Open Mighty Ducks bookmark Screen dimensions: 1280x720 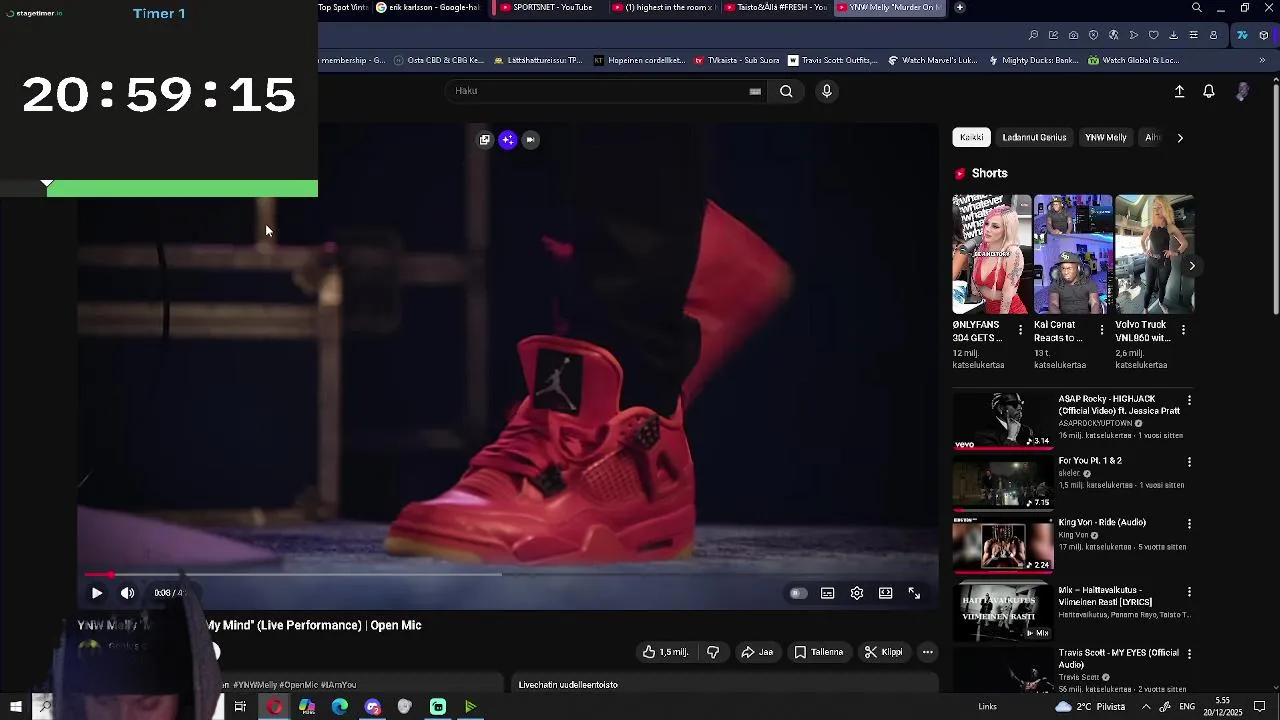pos(1033,60)
